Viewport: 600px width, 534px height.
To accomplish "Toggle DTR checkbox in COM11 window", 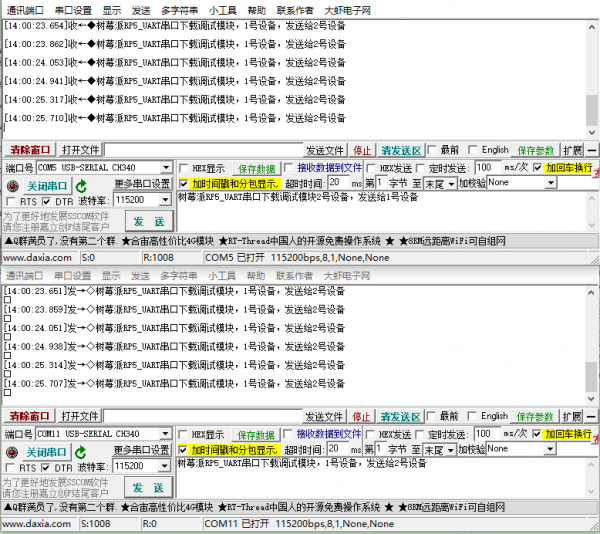I will (46, 467).
